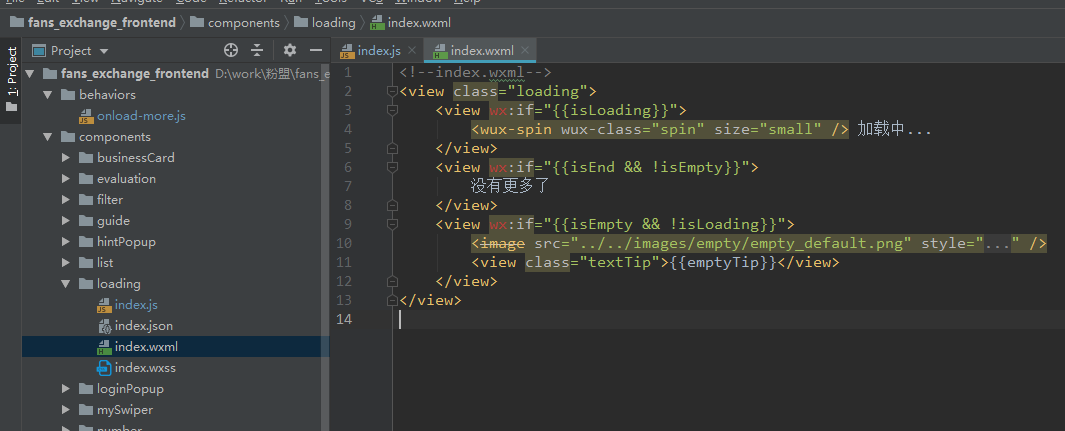Open Project panel settings gear

(290, 50)
